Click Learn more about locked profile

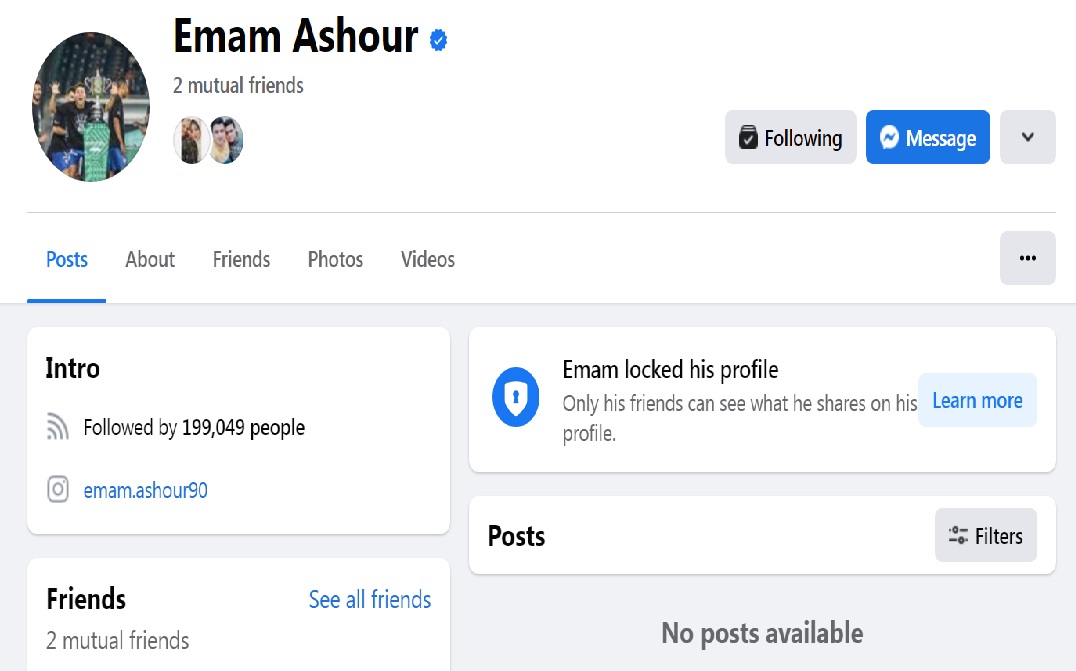[x=977, y=401]
